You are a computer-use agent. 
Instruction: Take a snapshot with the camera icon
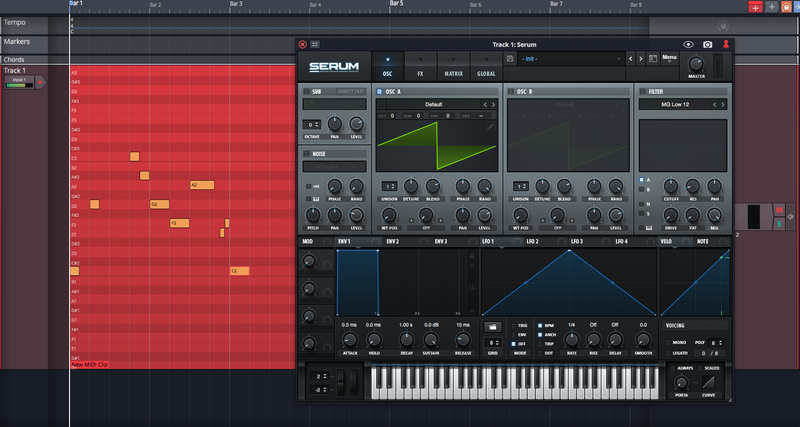pos(707,44)
